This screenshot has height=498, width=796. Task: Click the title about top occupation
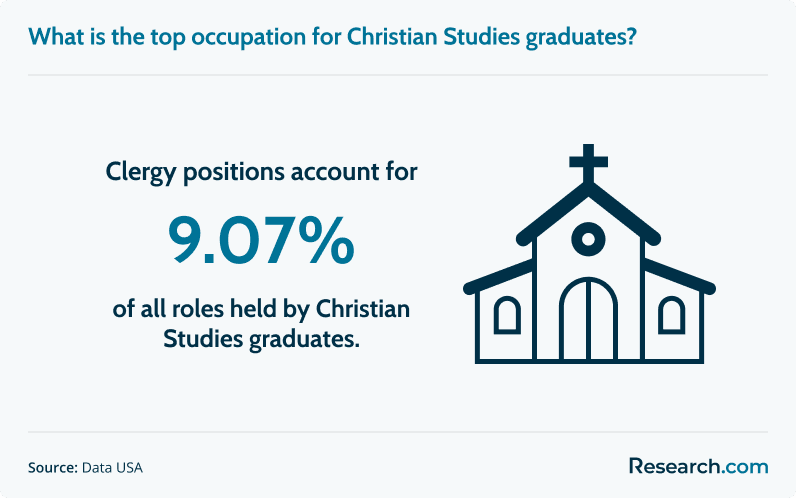coord(333,37)
